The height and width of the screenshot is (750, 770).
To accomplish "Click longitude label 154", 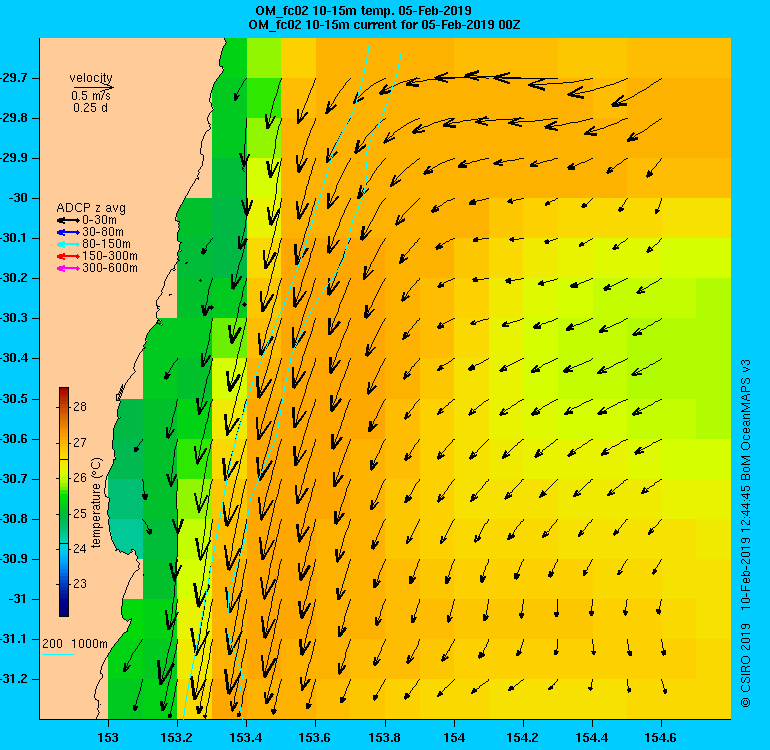I will [x=454, y=738].
